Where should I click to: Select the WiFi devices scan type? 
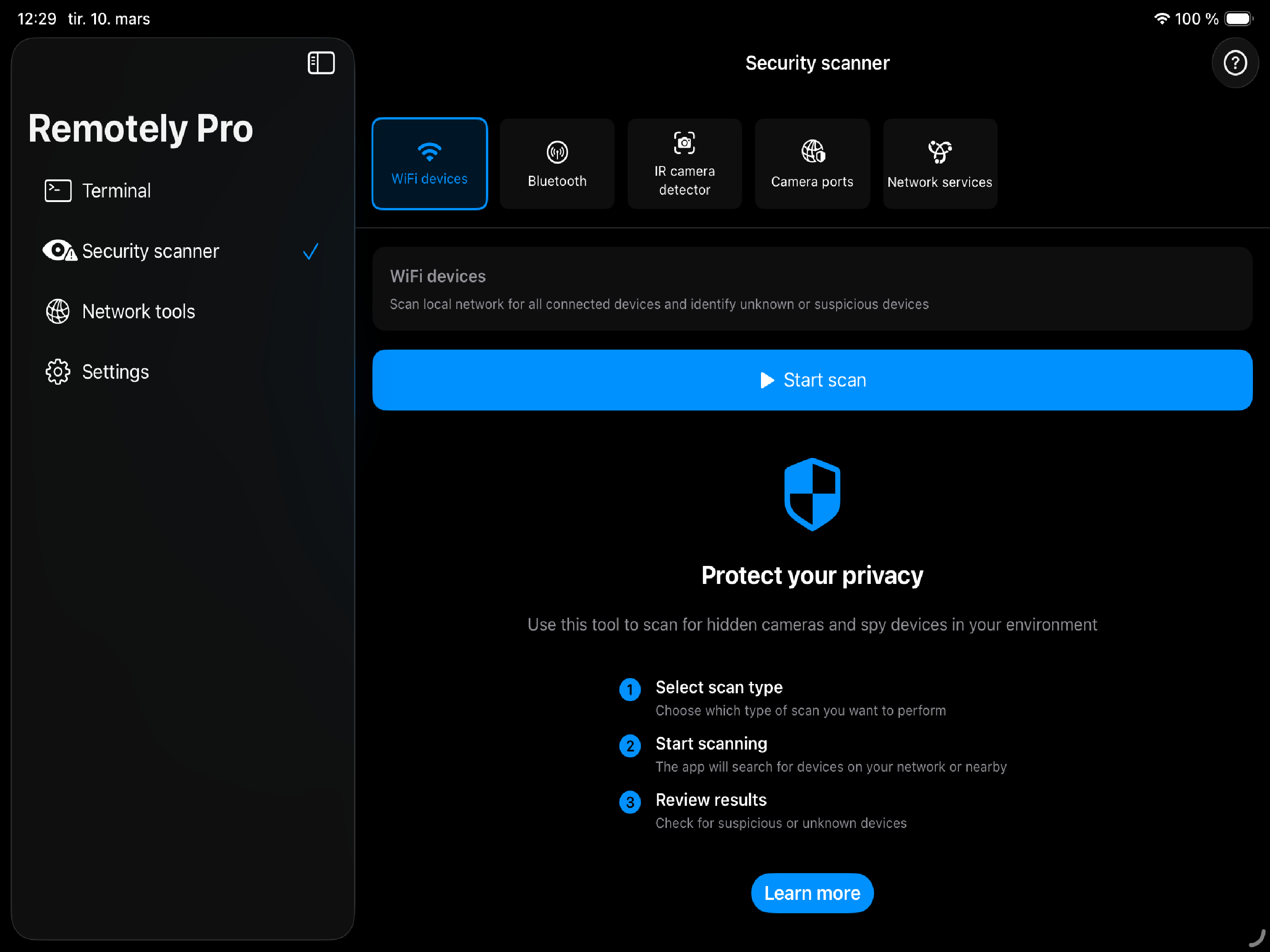pos(430,164)
